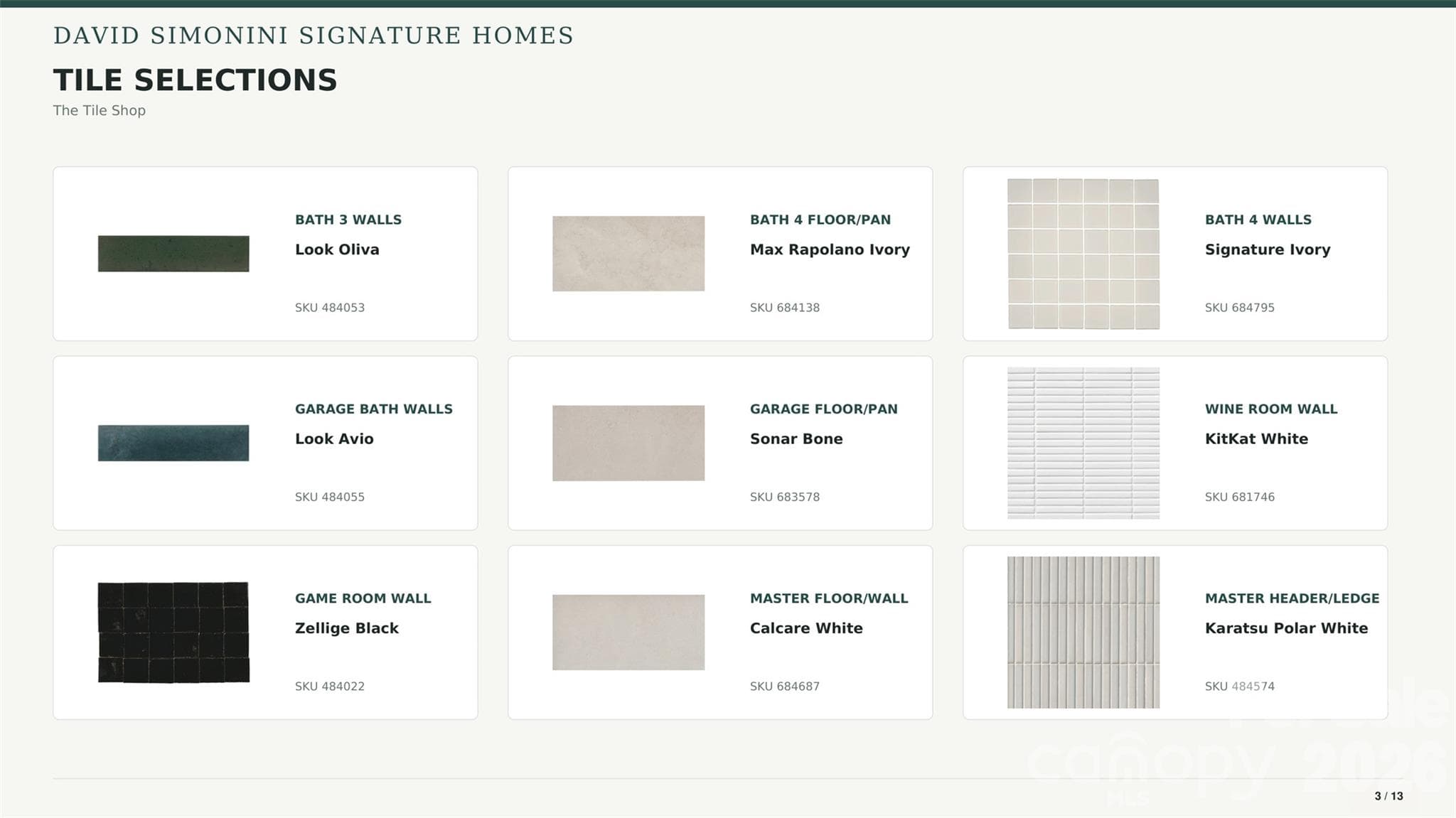1456x818 pixels.
Task: Select the MASTER FLOOR/WALL heading
Action: pyautogui.click(x=829, y=598)
